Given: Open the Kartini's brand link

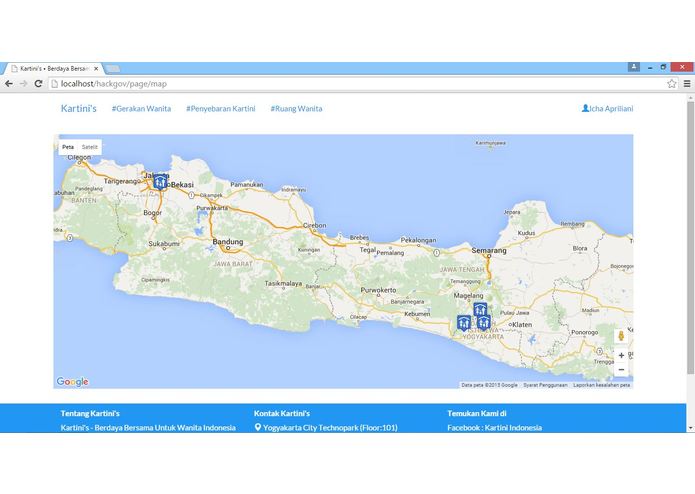Looking at the screenshot, I should 78,109.
